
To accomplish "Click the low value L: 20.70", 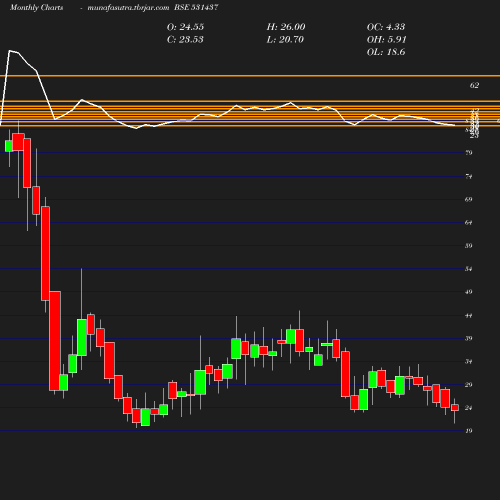I will coord(285,39).
